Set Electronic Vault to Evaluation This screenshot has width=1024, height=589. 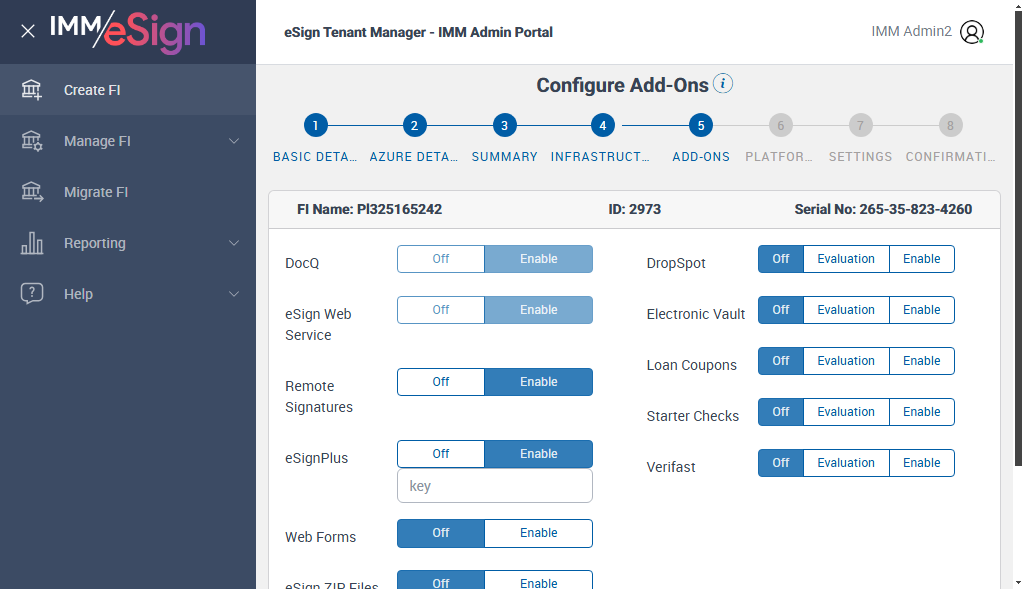(x=846, y=310)
